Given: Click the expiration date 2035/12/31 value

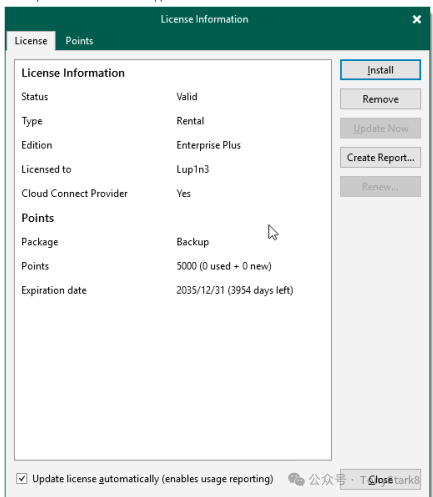Looking at the screenshot, I should coord(235,290).
